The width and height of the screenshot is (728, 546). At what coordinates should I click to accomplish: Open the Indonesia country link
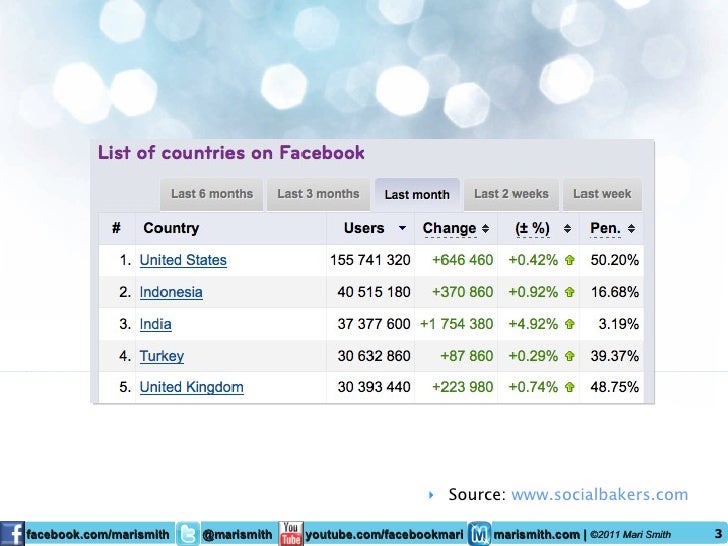[x=171, y=292]
